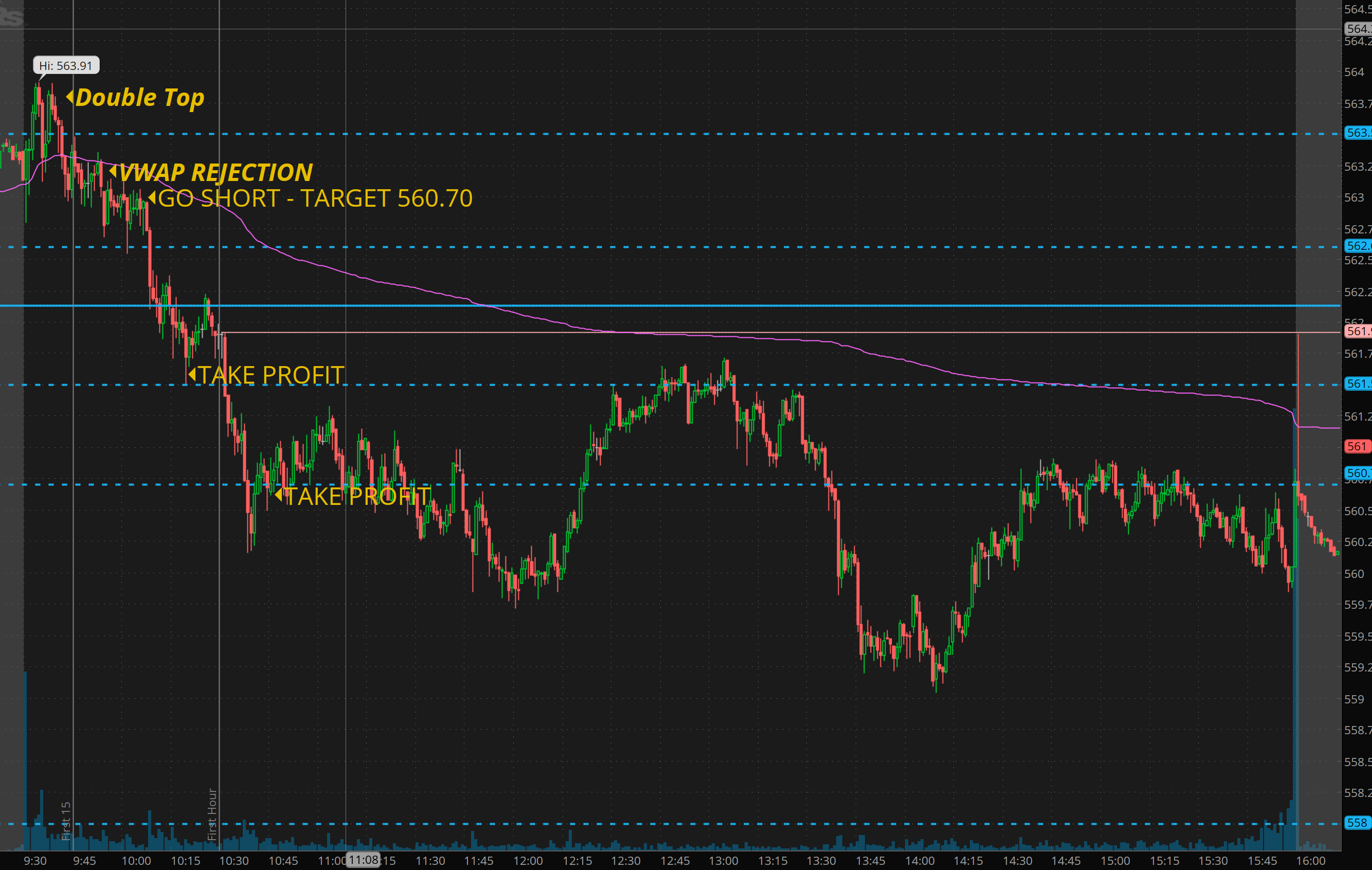The height and width of the screenshot is (870, 1372).
Task: Click the First 15 vertical marker label
Action: 66,821
